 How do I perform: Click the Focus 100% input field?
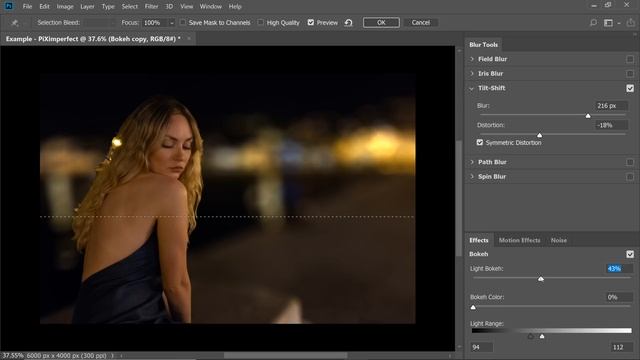coord(154,23)
